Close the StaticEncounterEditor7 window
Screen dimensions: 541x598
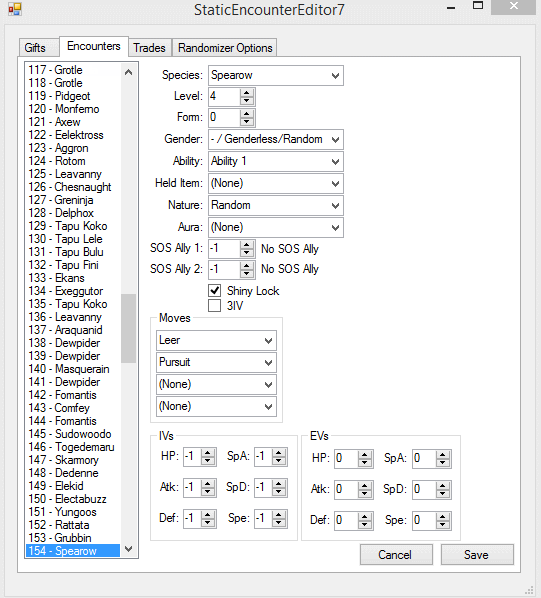coord(514,6)
